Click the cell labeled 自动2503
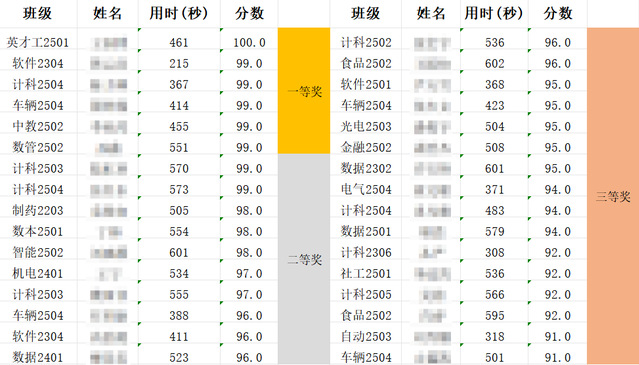 tap(366, 336)
